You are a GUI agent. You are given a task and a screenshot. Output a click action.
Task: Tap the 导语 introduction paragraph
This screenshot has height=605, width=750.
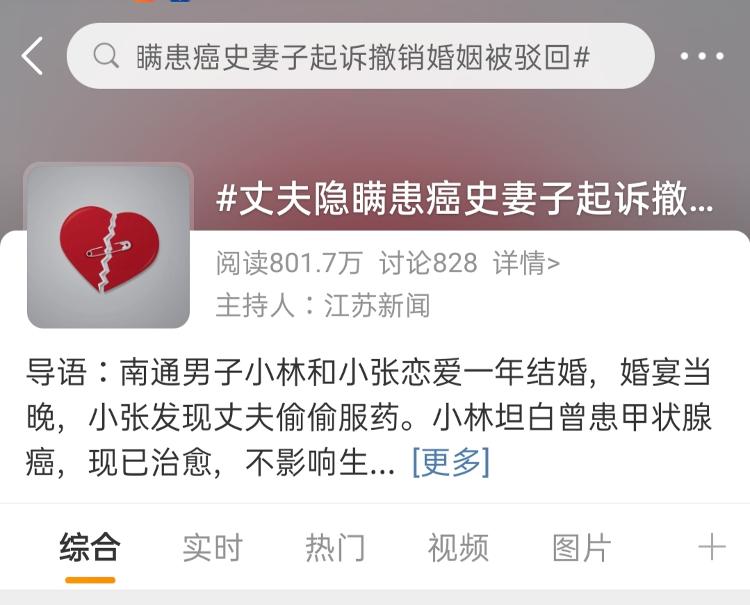coord(369,417)
